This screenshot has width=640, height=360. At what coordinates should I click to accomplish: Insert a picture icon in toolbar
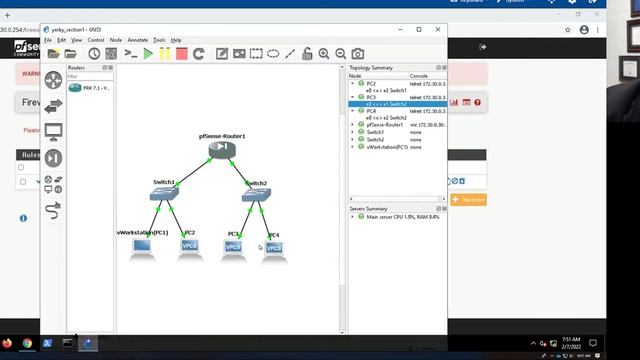(x=239, y=53)
